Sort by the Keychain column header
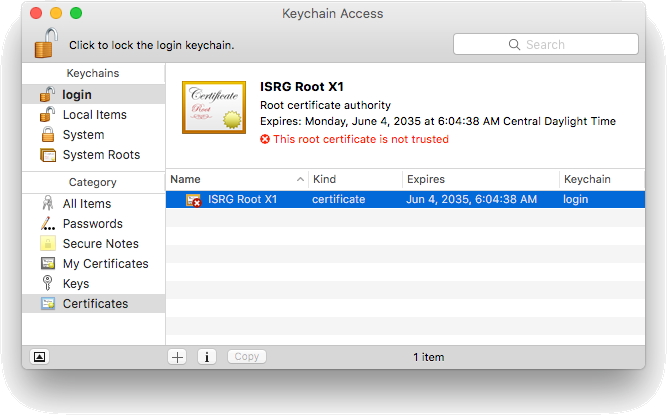 click(x=602, y=179)
